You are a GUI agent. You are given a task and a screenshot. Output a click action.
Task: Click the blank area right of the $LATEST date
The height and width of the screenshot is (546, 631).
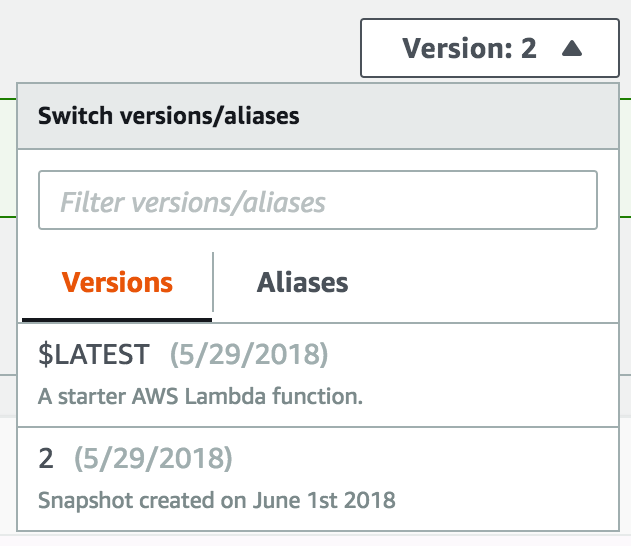470,354
